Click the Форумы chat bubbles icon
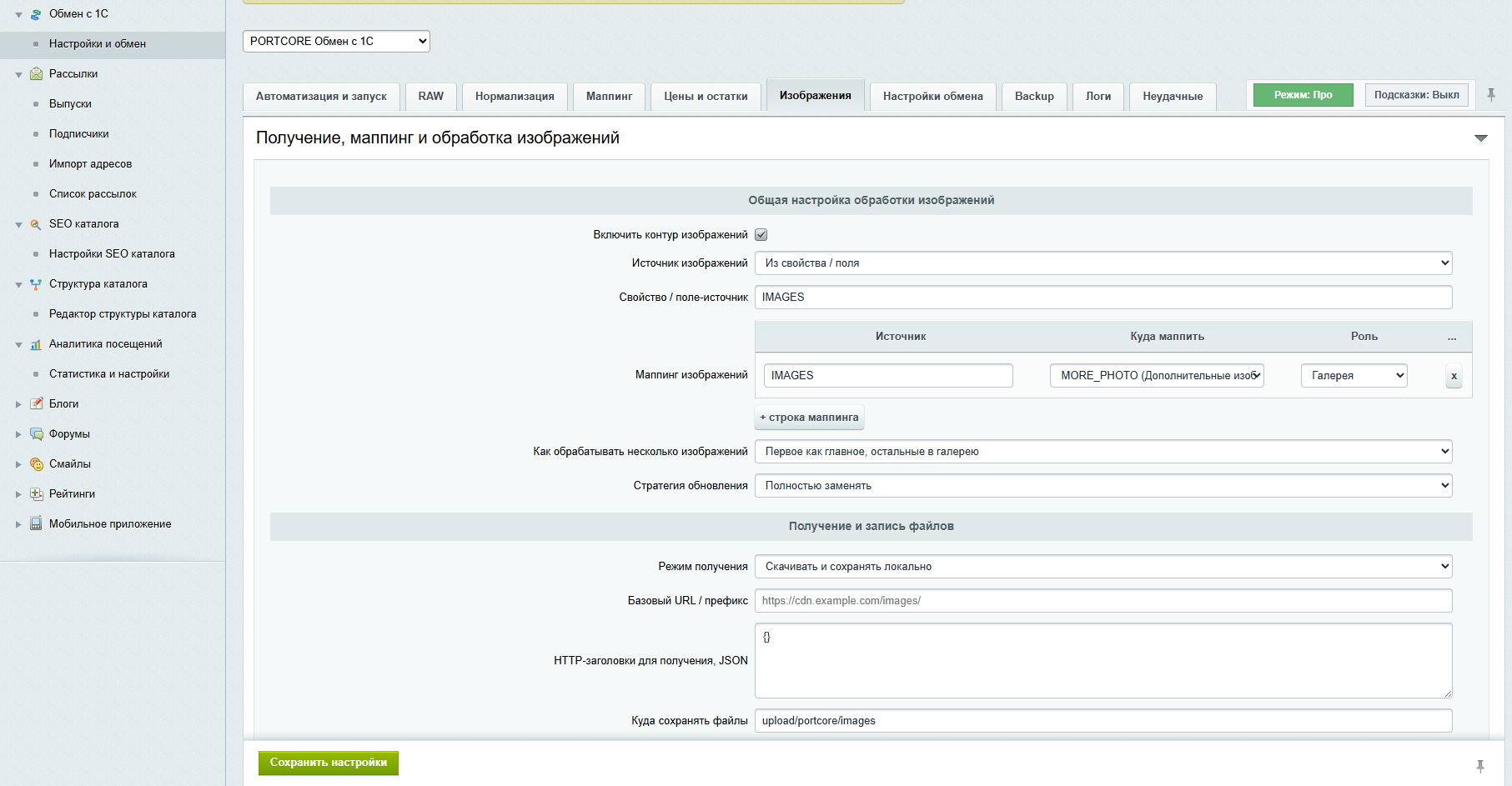Screen dimensions: 1512x786 [x=36, y=434]
